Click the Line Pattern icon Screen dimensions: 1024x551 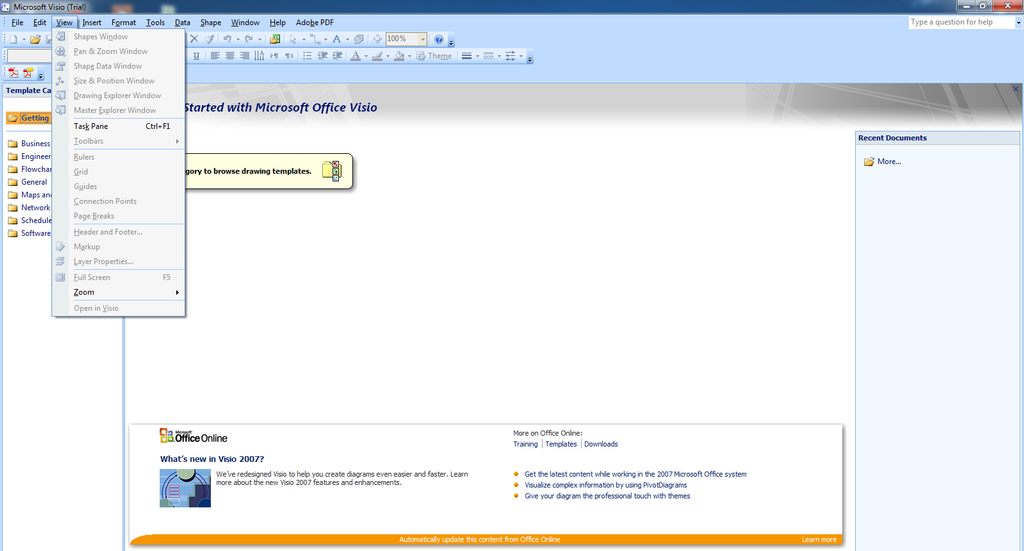click(x=488, y=56)
